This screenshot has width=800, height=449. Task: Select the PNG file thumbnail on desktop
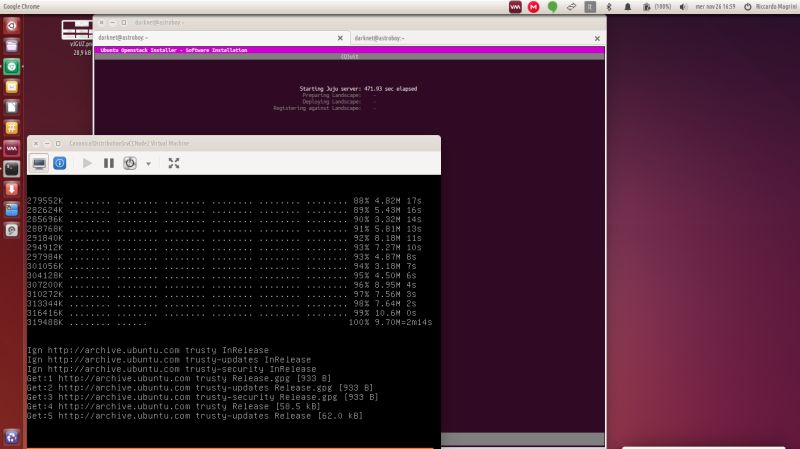tap(77, 30)
